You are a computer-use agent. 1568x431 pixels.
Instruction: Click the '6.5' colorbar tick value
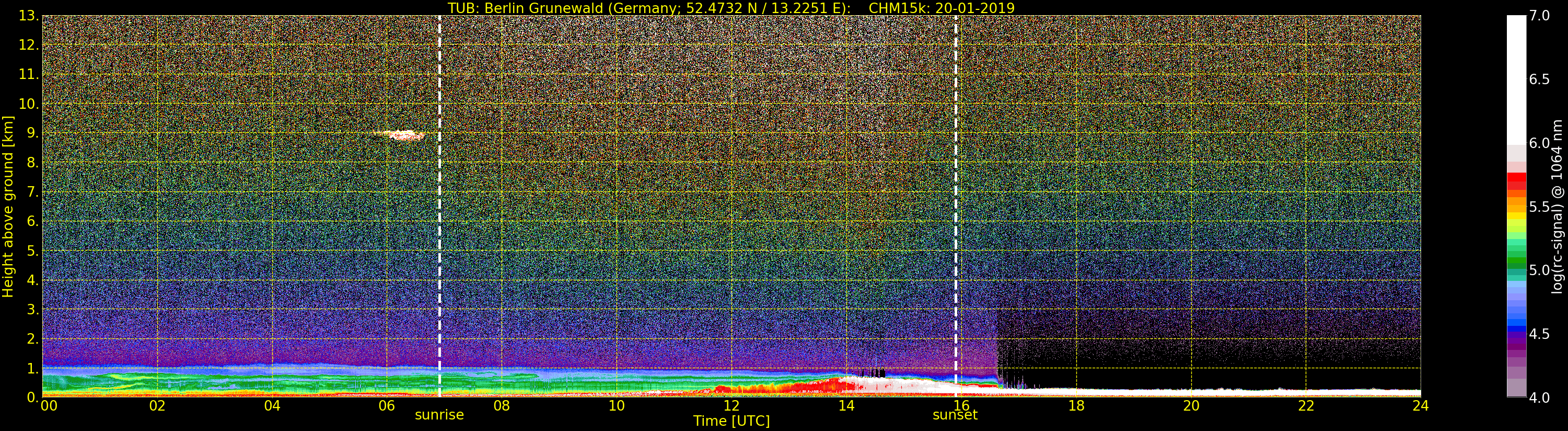point(1539,80)
